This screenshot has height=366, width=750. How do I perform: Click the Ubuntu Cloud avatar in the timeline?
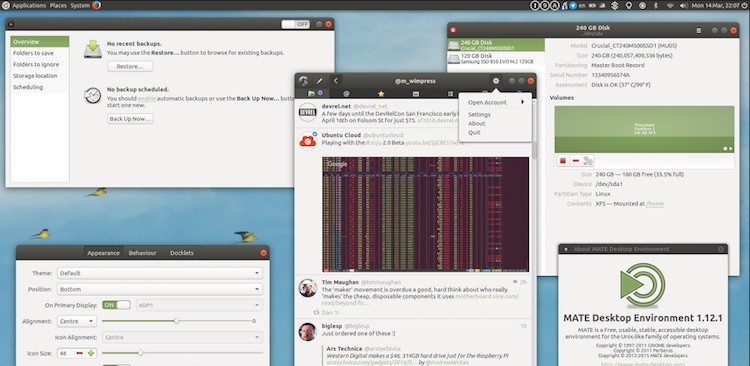(x=308, y=141)
